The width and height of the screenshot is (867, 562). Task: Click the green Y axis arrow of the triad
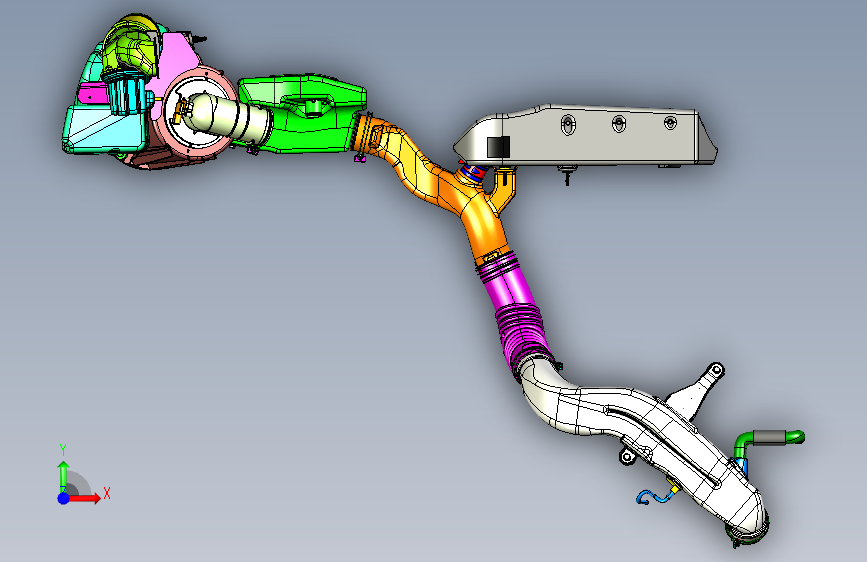point(64,475)
